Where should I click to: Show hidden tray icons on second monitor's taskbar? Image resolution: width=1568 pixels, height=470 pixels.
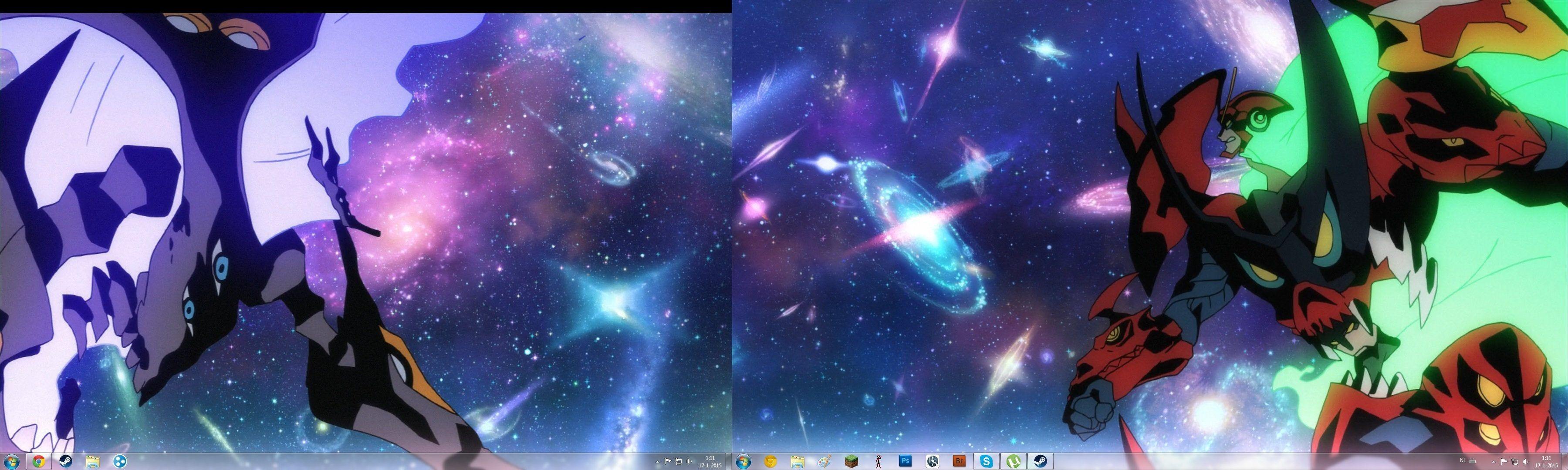pyautogui.click(x=1494, y=462)
